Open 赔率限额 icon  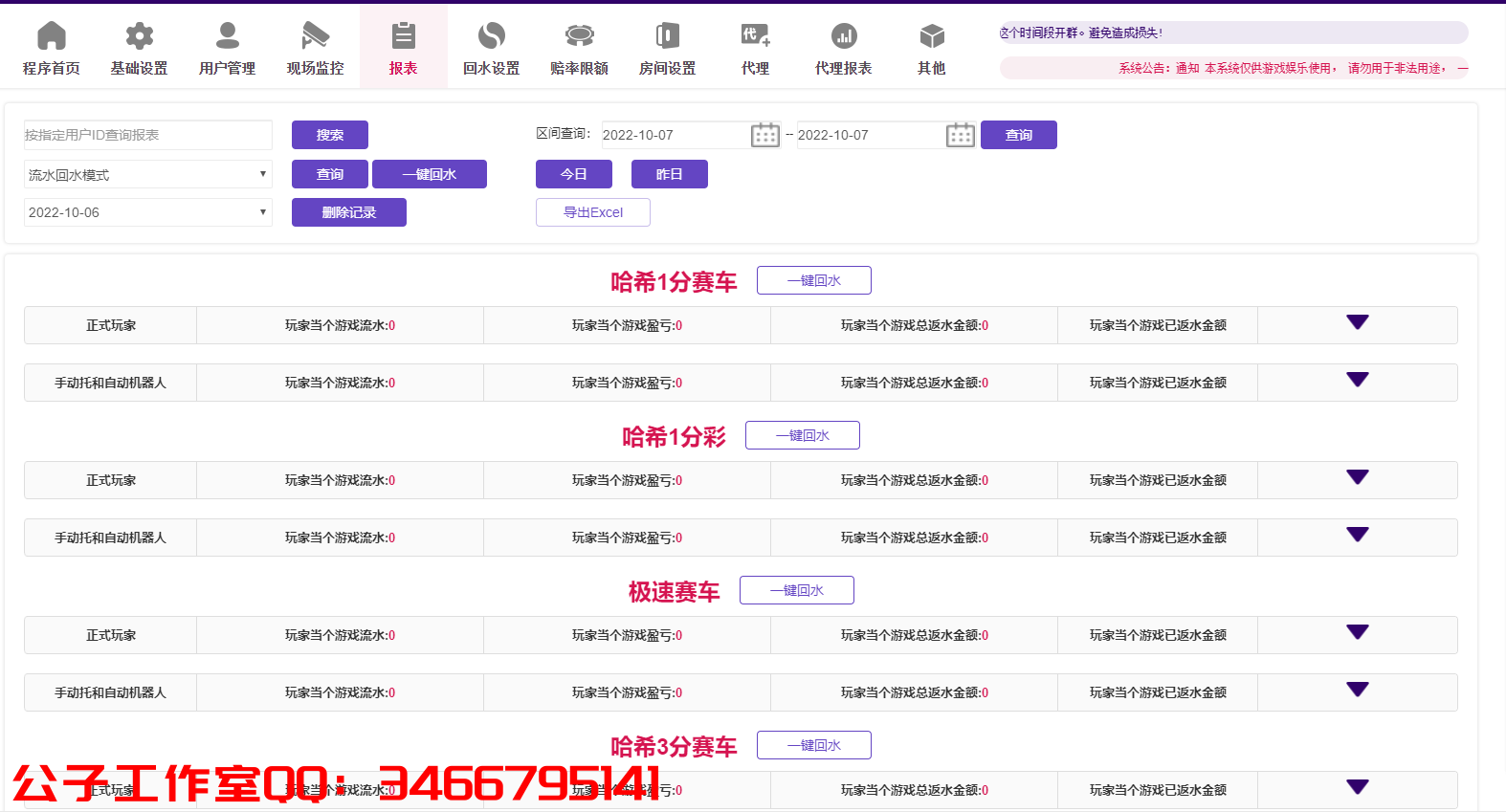pyautogui.click(x=580, y=36)
